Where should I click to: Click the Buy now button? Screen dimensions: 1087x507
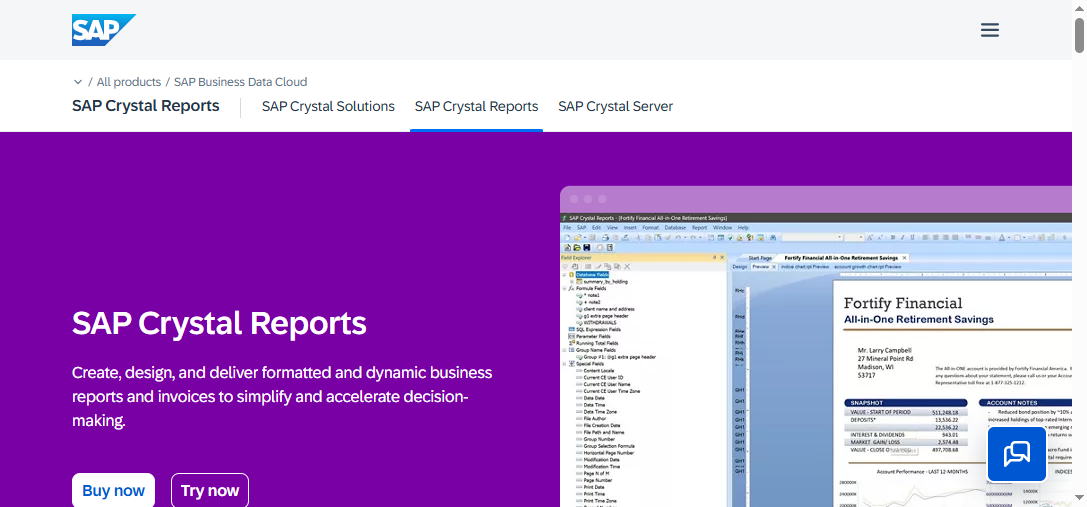114,490
